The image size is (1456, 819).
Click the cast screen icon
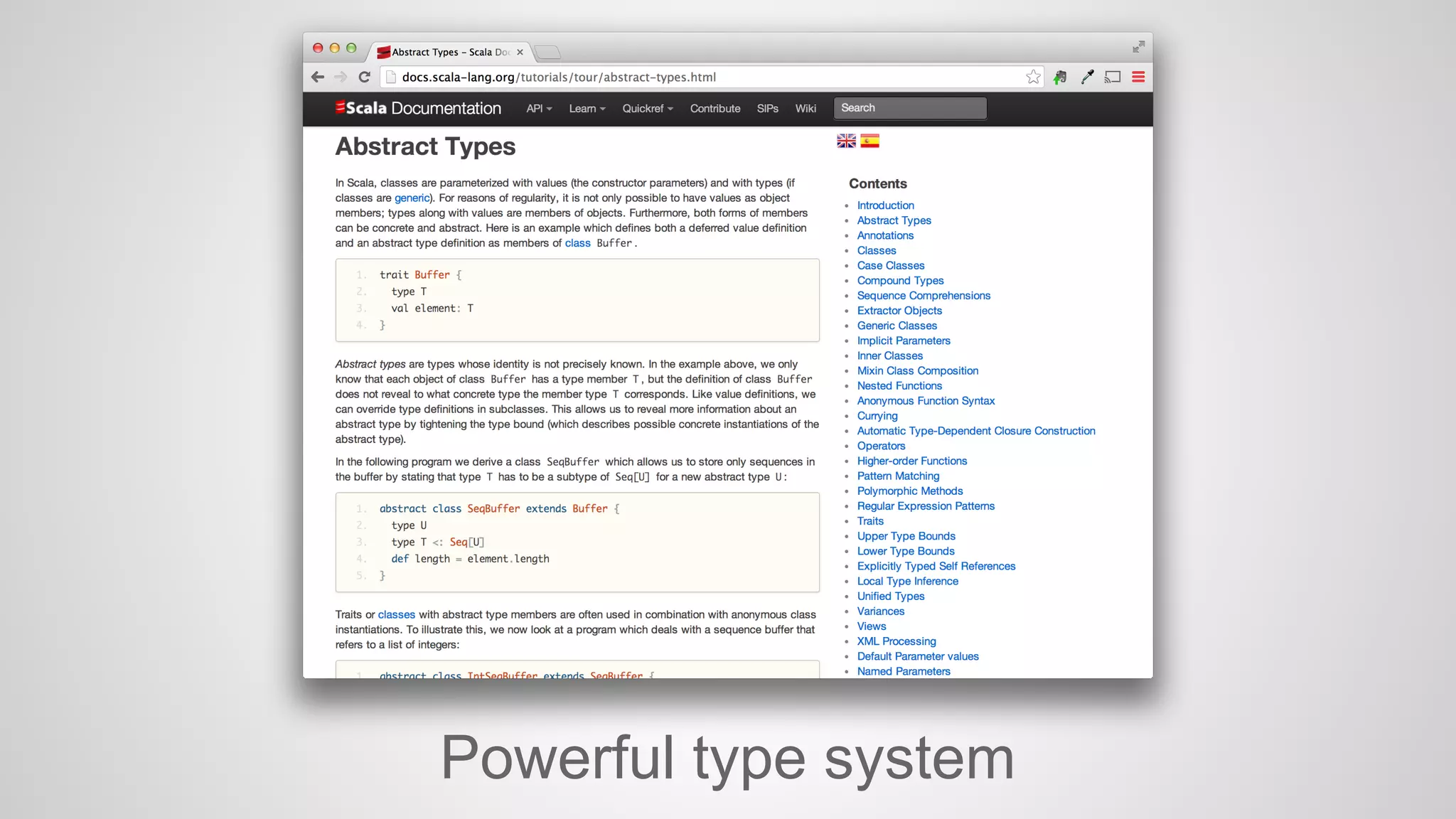coord(1113,77)
